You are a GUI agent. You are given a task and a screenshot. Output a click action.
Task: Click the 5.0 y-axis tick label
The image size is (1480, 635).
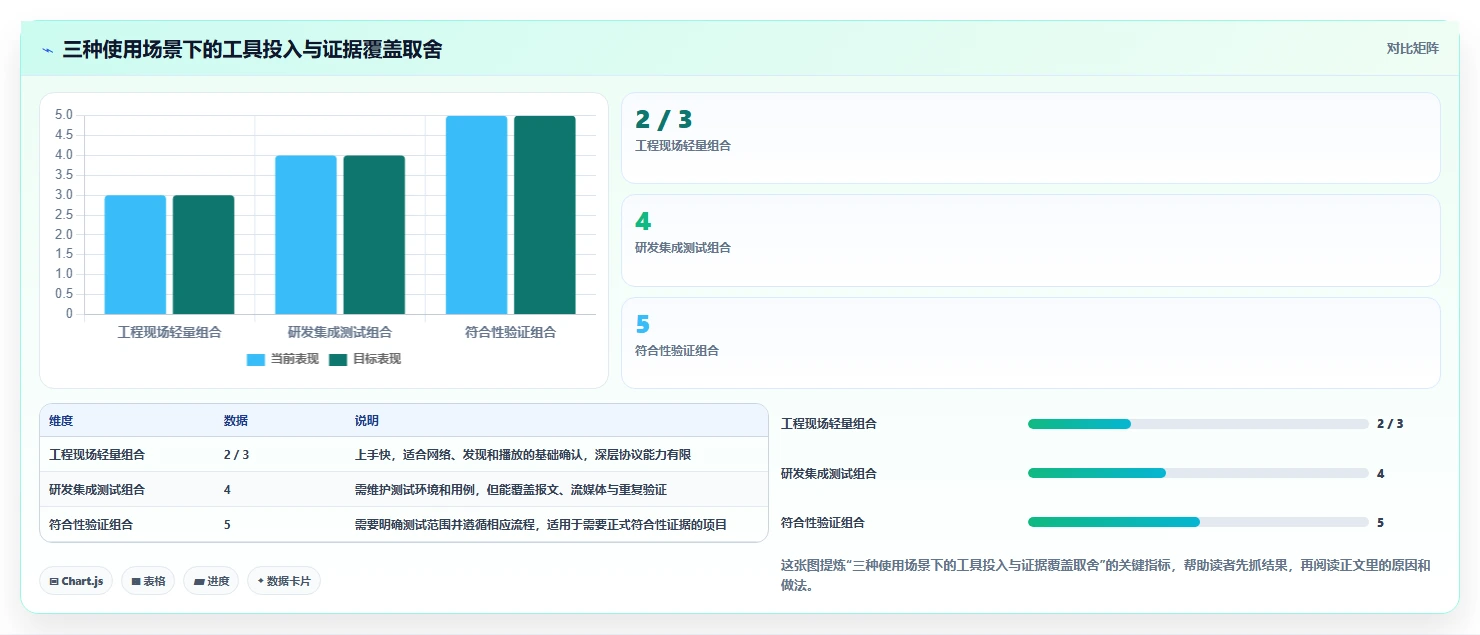pyautogui.click(x=64, y=115)
